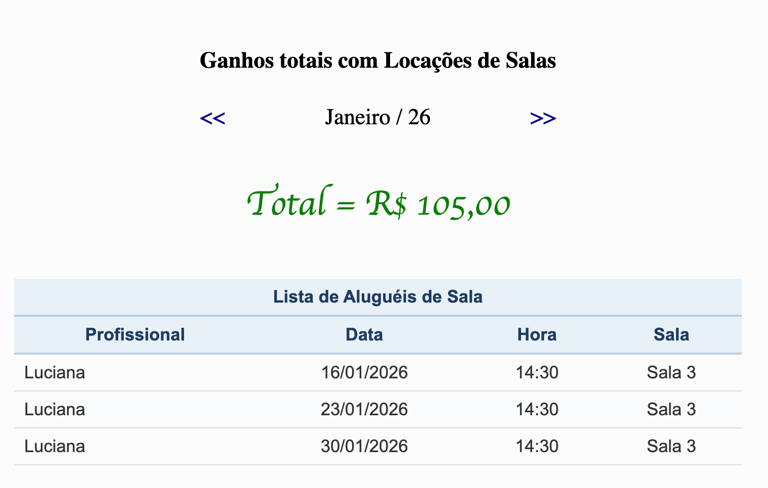The width and height of the screenshot is (768, 488).
Task: Click the Janeiro / 26 month label
Action: coord(378,117)
